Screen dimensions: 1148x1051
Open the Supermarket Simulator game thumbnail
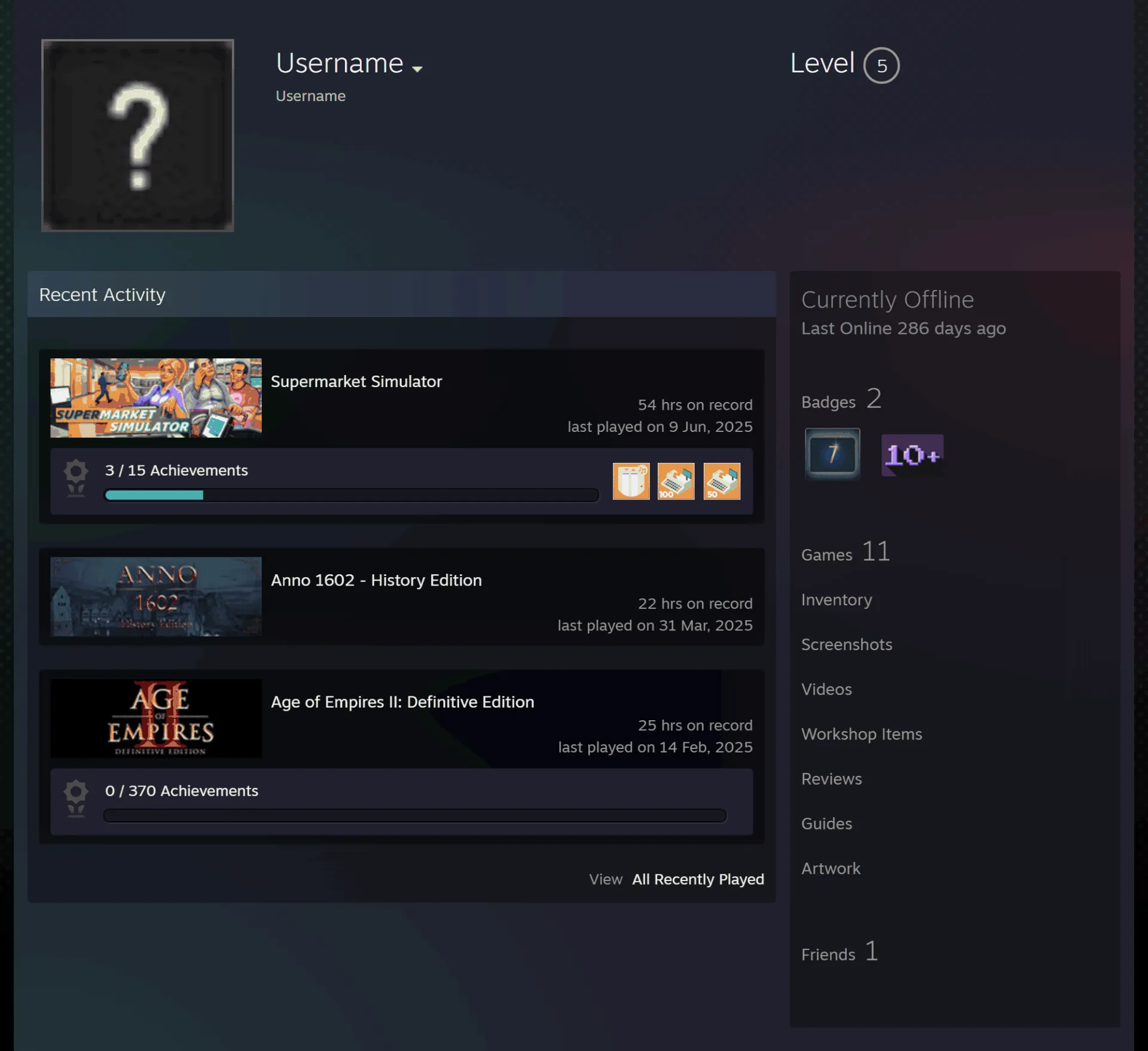coord(156,398)
